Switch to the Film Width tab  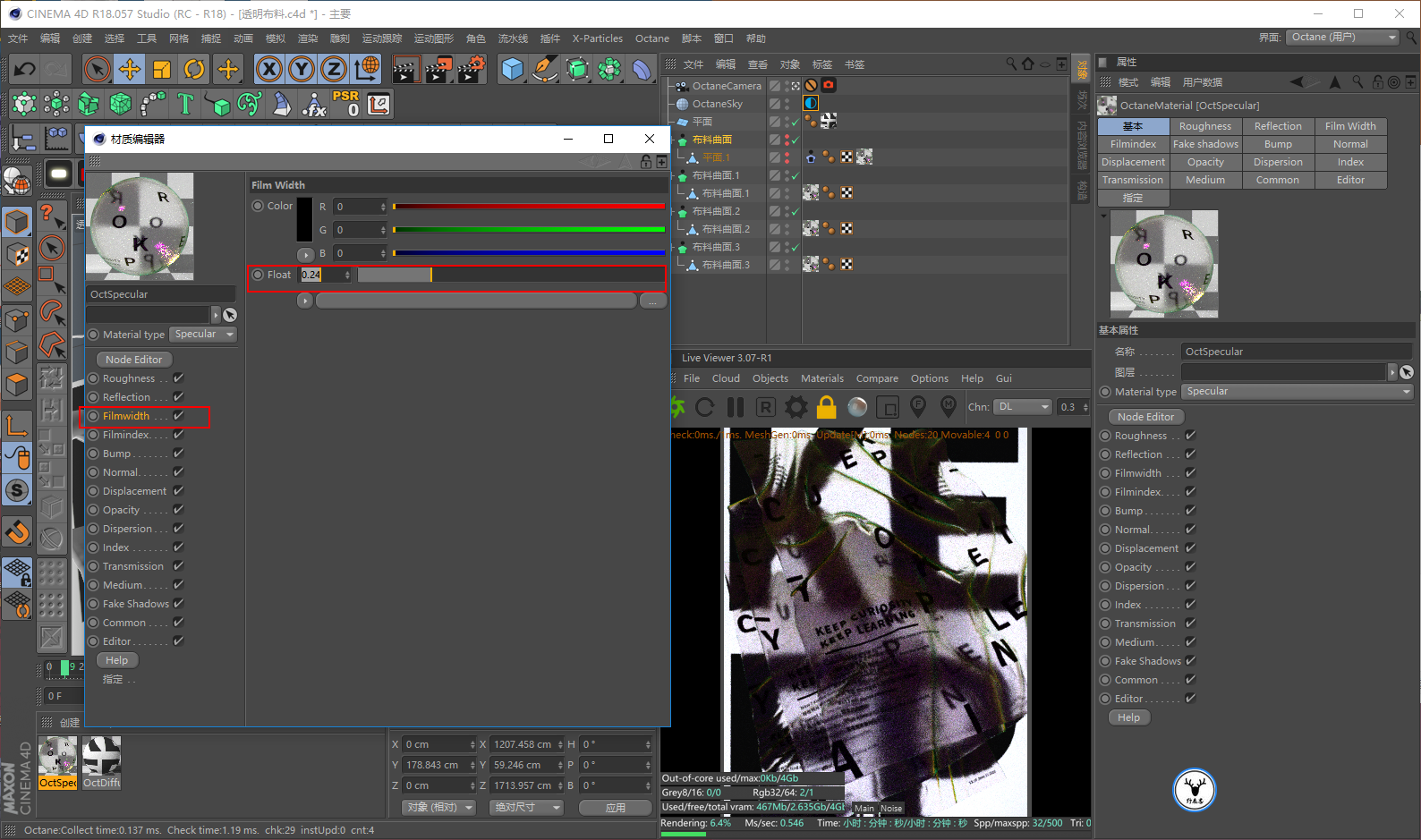click(1350, 126)
